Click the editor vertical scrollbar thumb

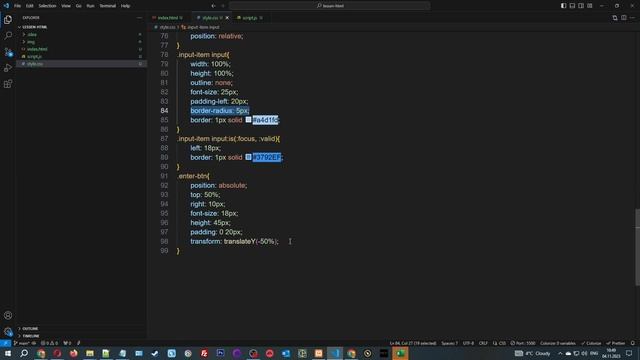click(637, 248)
